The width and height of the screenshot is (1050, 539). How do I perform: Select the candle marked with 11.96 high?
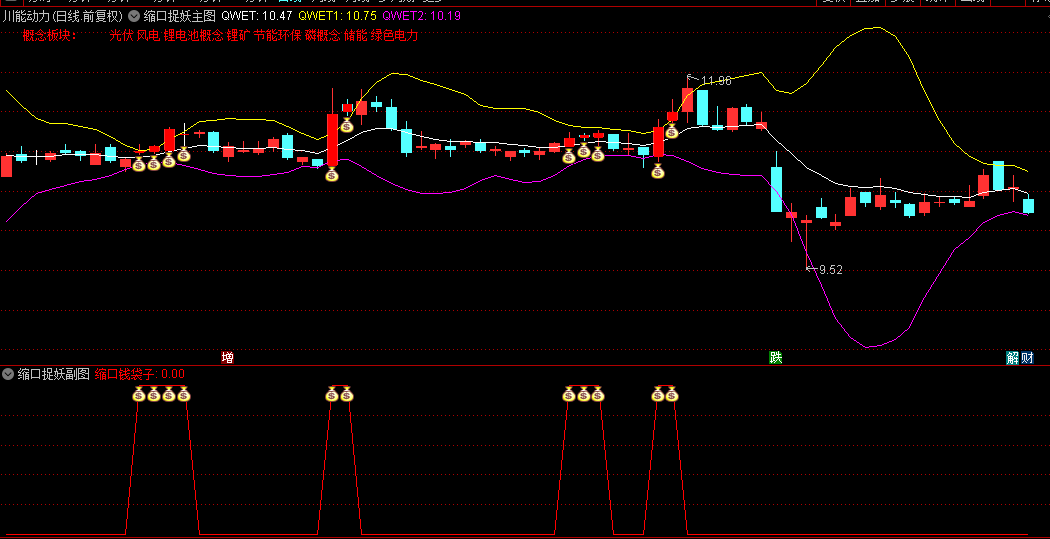point(688,100)
